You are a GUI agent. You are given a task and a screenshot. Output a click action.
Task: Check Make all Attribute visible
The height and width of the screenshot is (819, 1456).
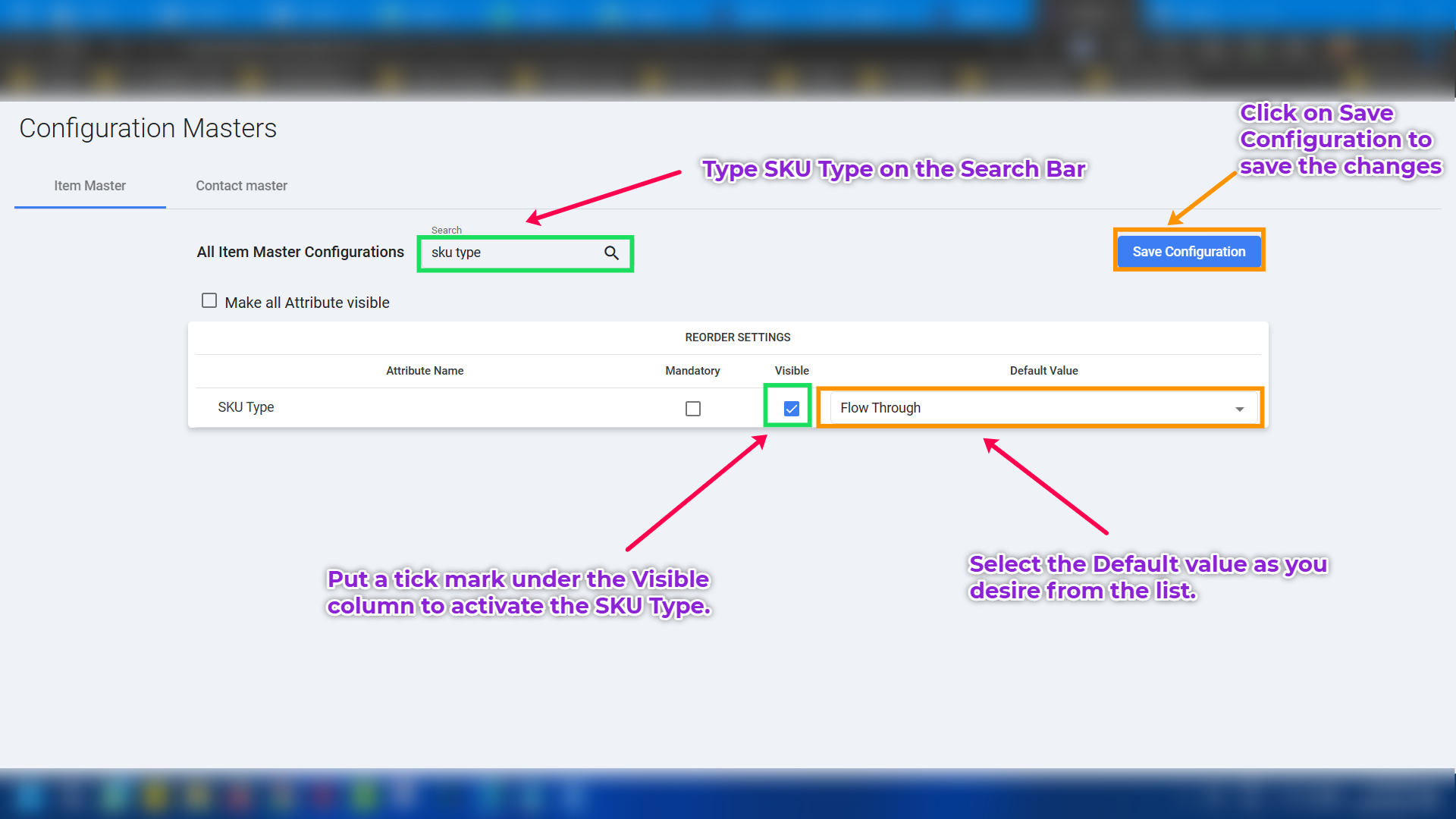[x=209, y=301]
